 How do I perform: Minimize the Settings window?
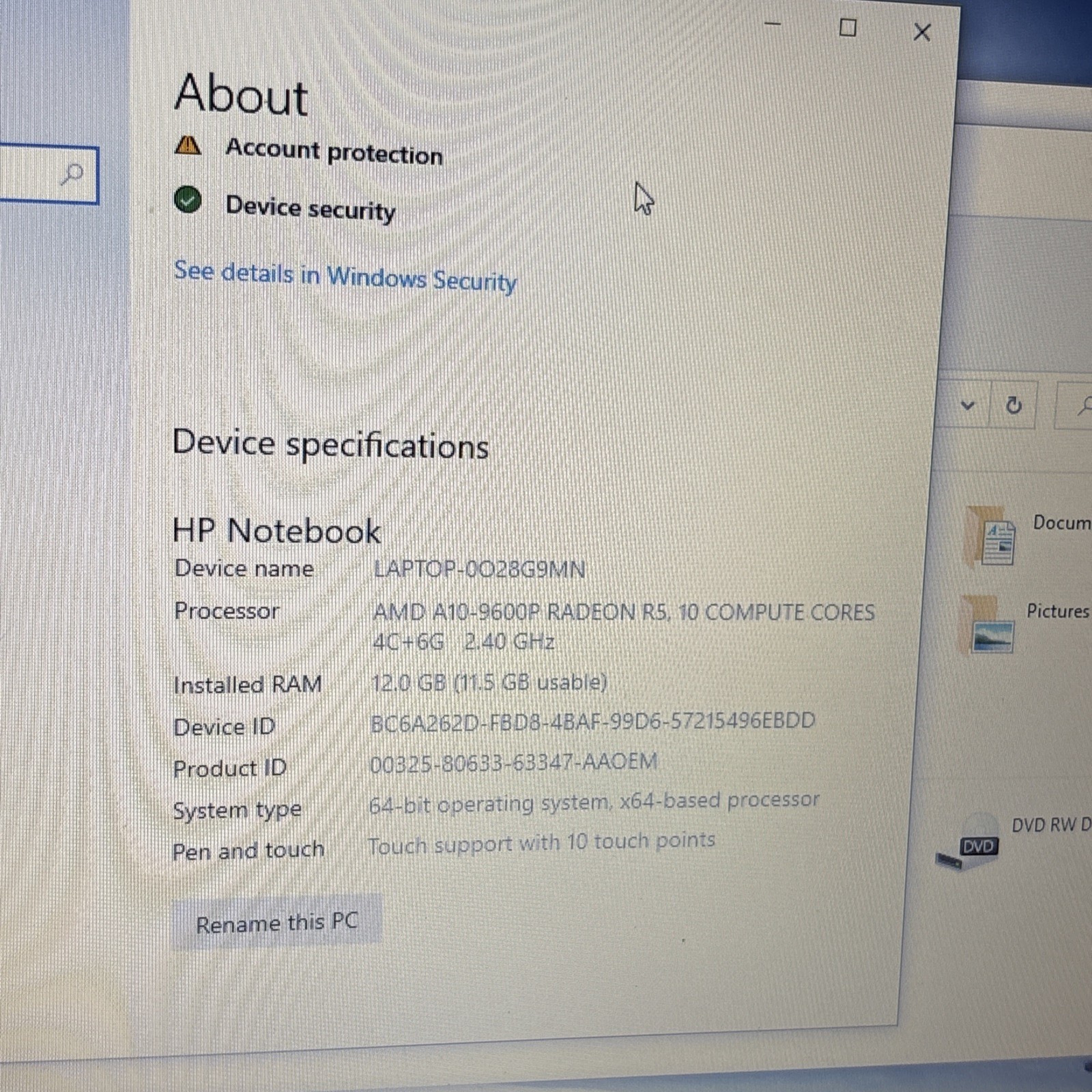pyautogui.click(x=773, y=25)
